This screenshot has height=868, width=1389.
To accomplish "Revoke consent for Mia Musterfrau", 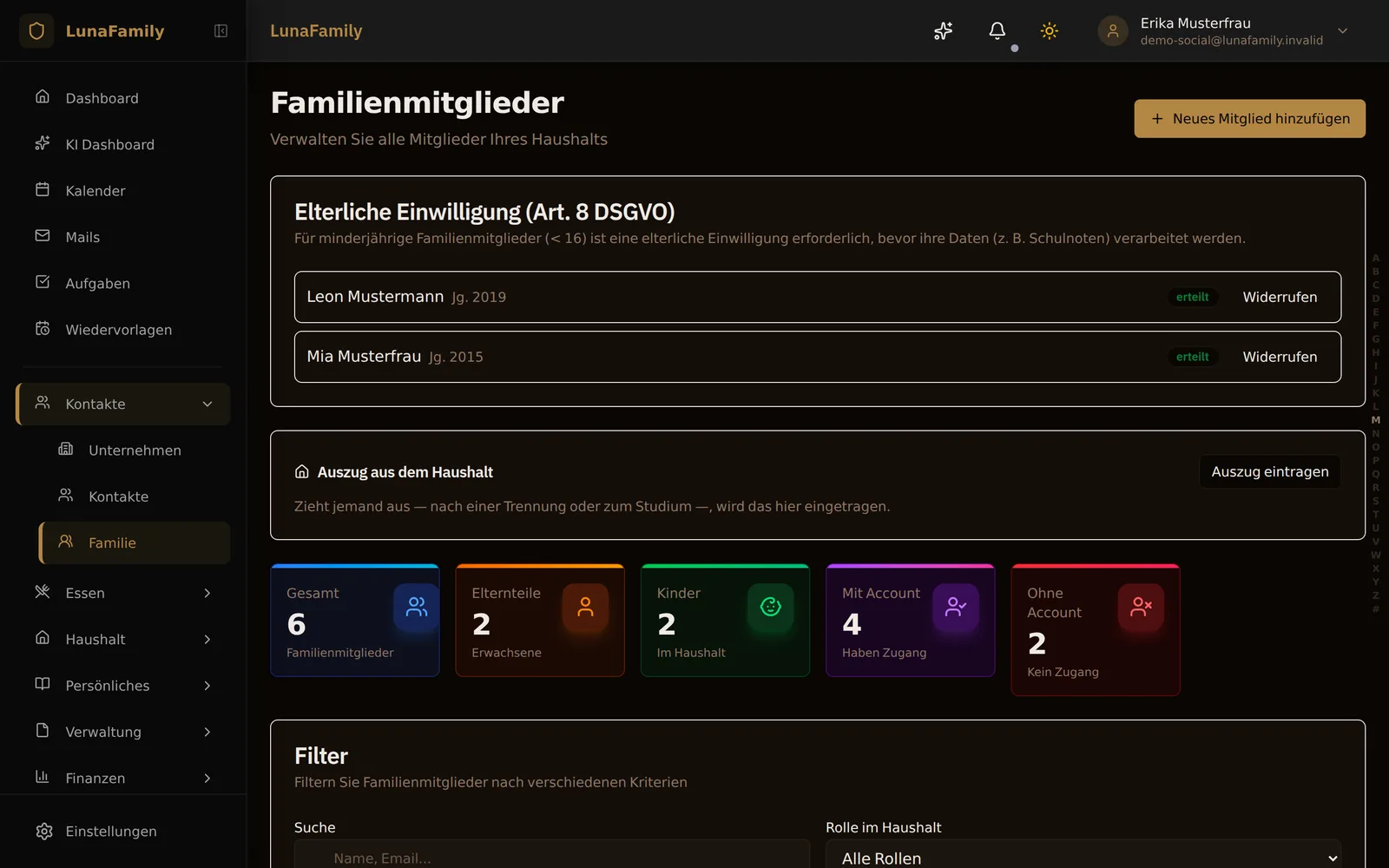I will (x=1280, y=357).
